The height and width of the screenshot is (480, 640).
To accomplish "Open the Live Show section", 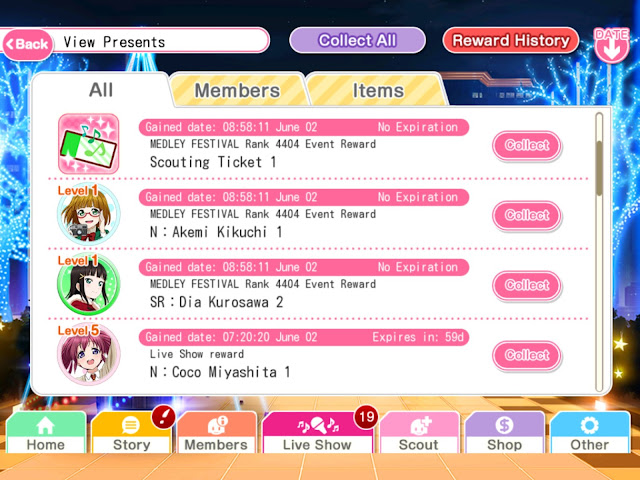I will 318,433.
